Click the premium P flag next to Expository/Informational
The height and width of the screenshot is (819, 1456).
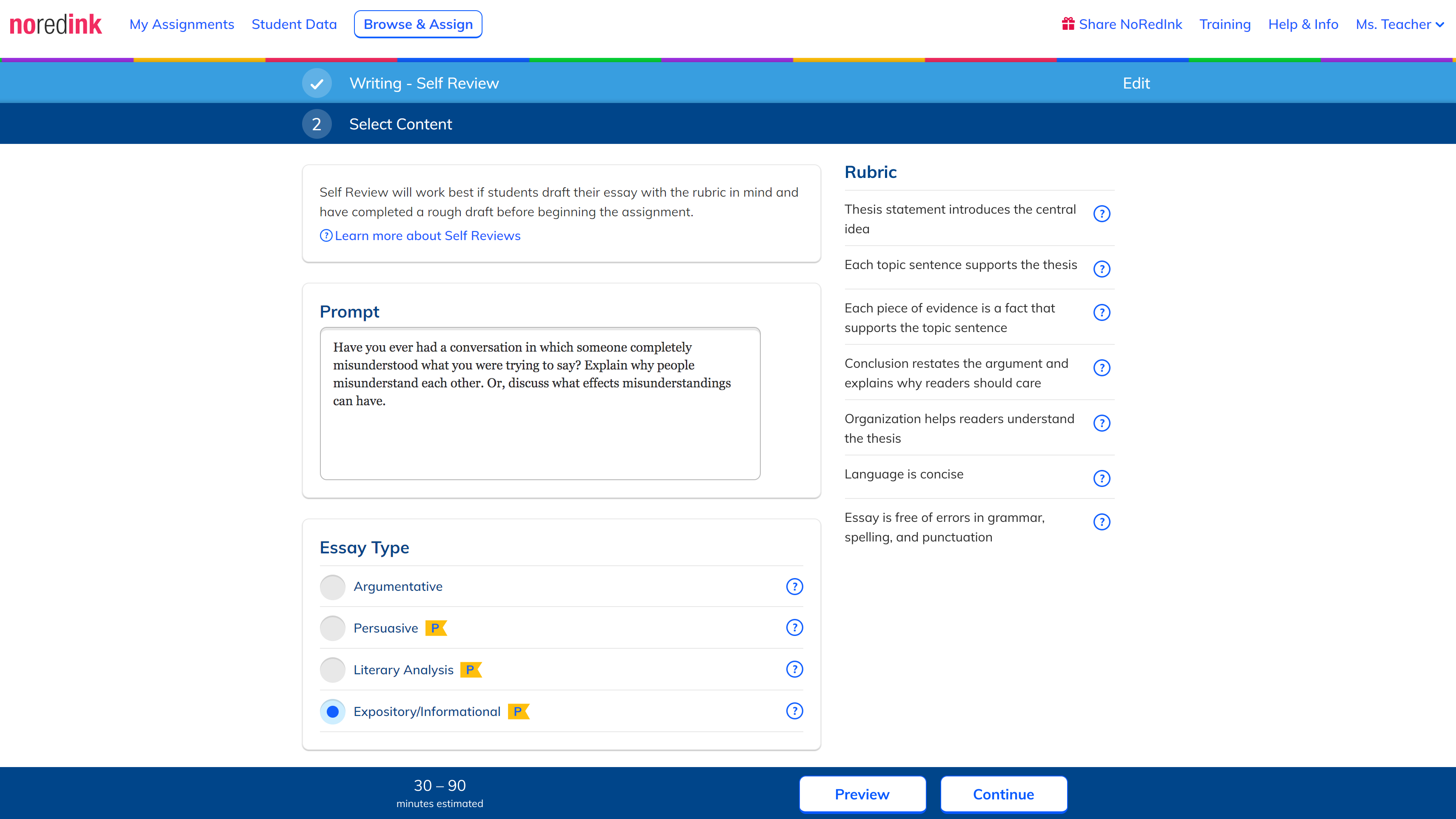[518, 712]
